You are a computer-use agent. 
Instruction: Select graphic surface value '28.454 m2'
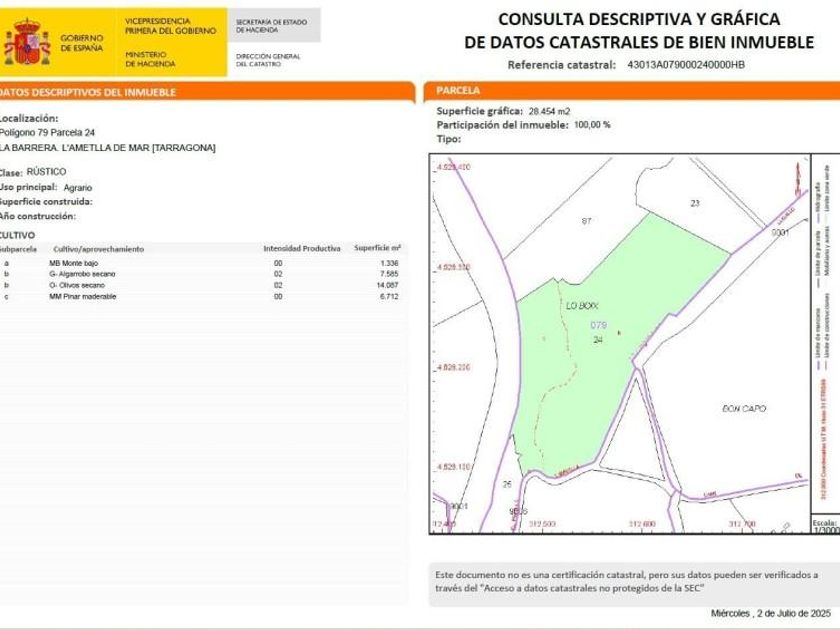click(549, 111)
